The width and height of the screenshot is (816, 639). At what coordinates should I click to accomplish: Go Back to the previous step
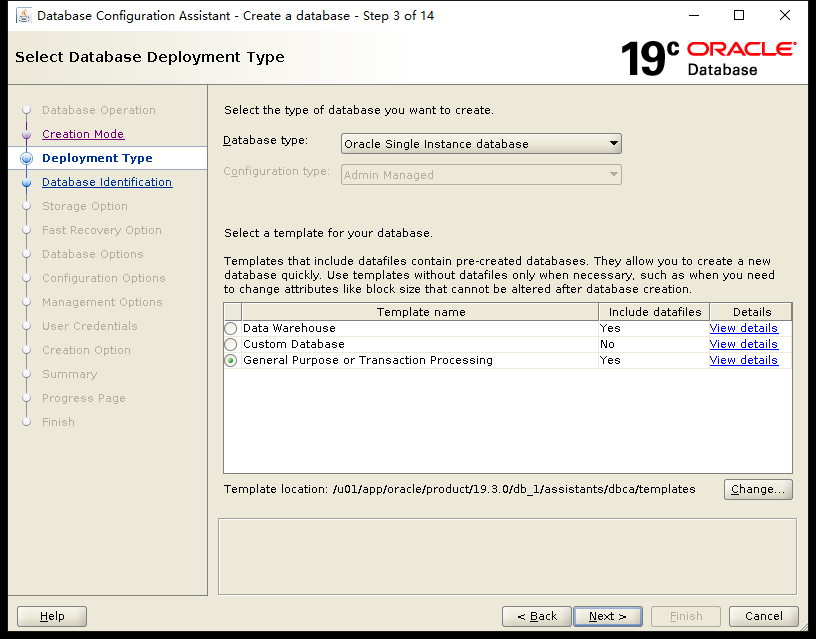tap(537, 616)
